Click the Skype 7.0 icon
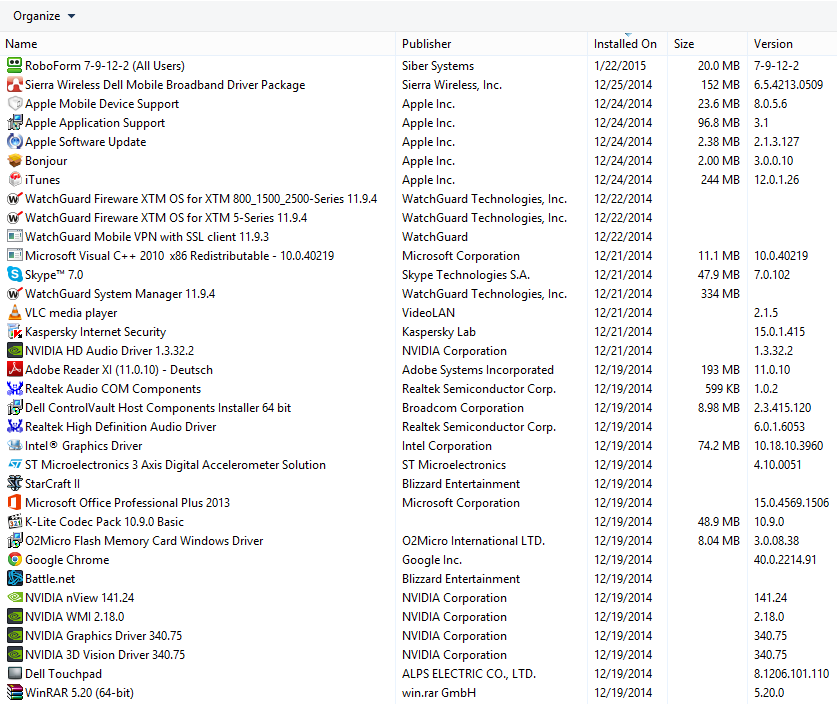 (x=14, y=275)
